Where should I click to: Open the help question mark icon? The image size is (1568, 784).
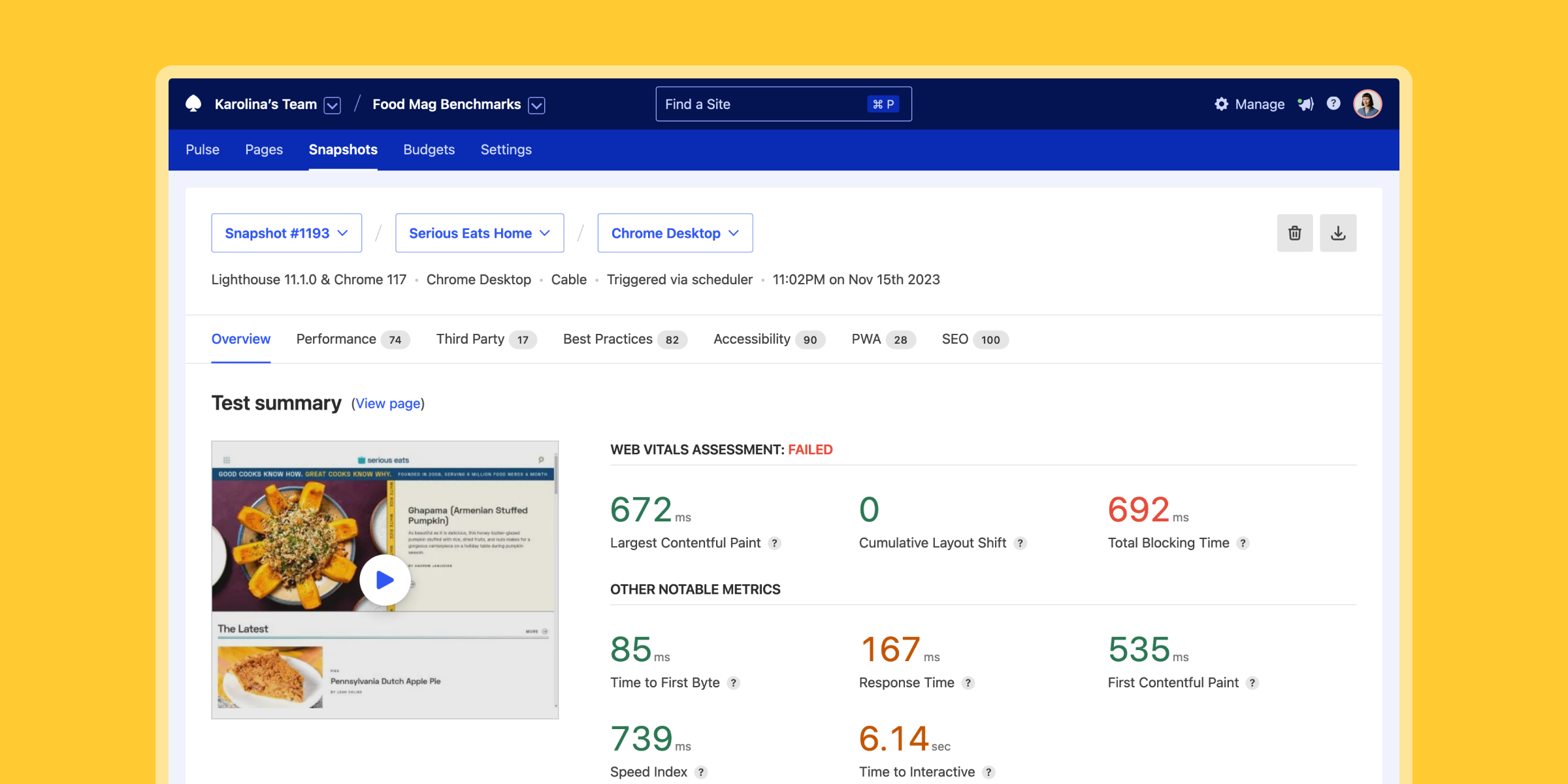pos(1333,104)
